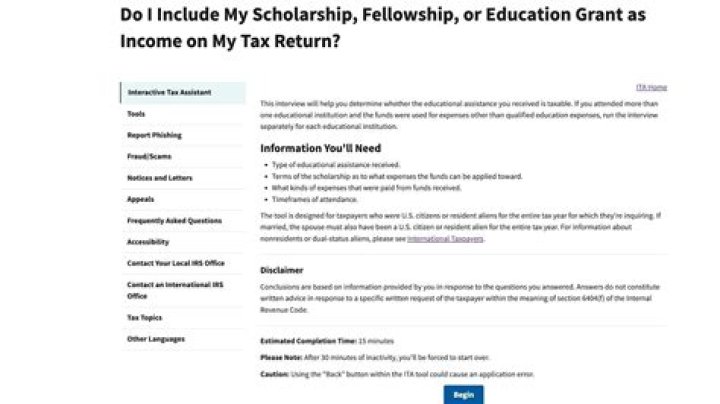
Task: Select Tools in the sidebar
Action: 136,114
